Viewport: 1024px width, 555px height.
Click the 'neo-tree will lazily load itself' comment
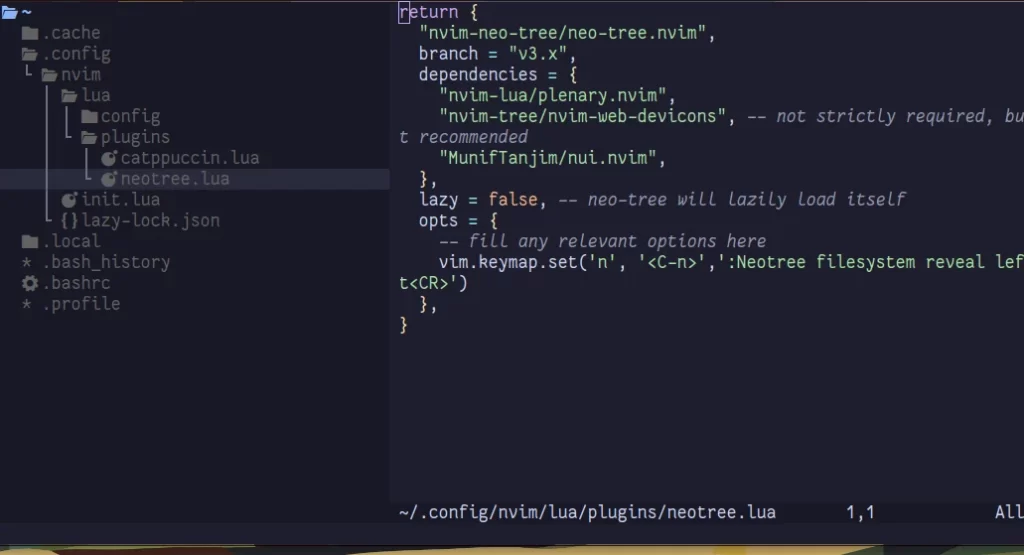coord(732,200)
